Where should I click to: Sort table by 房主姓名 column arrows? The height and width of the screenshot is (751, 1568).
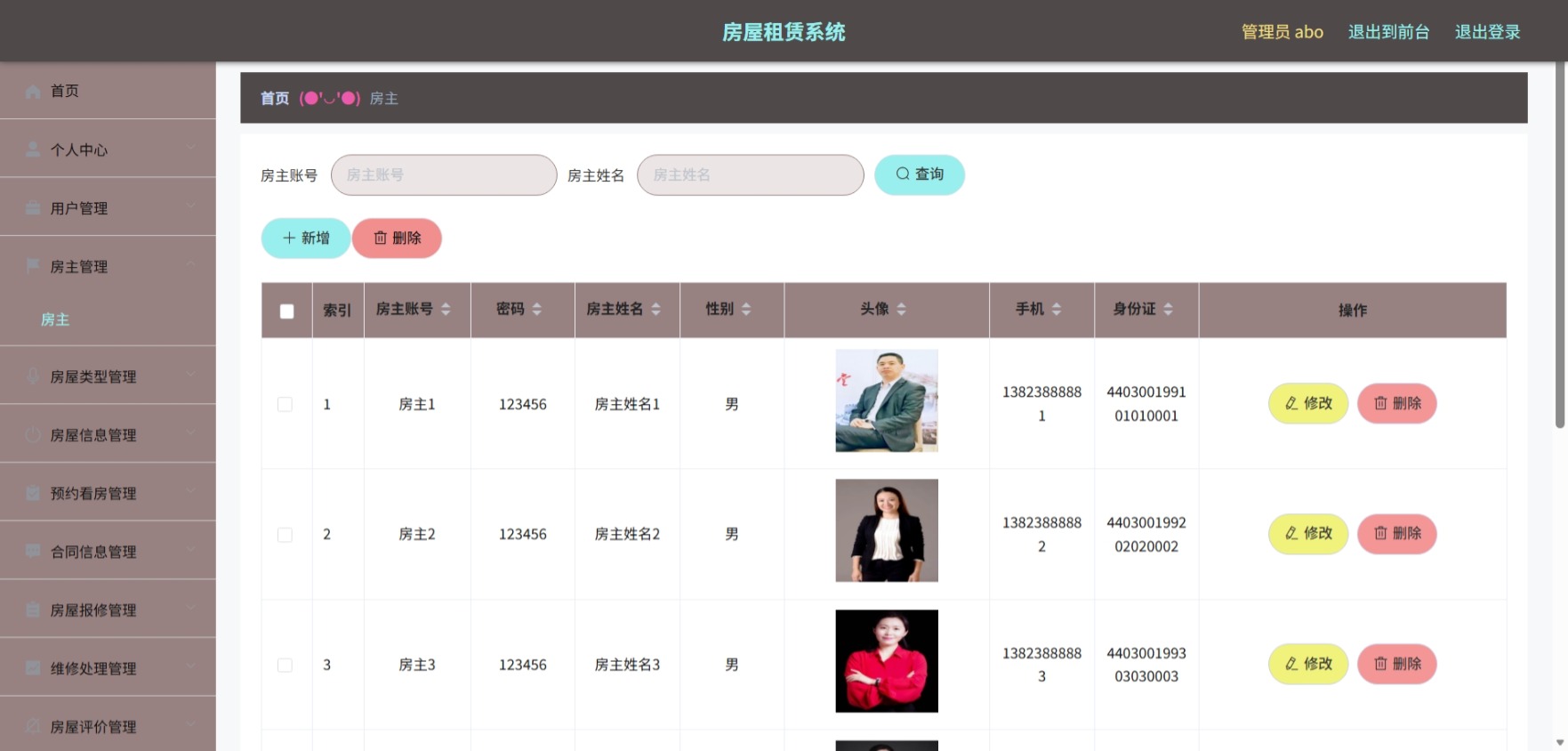point(655,310)
